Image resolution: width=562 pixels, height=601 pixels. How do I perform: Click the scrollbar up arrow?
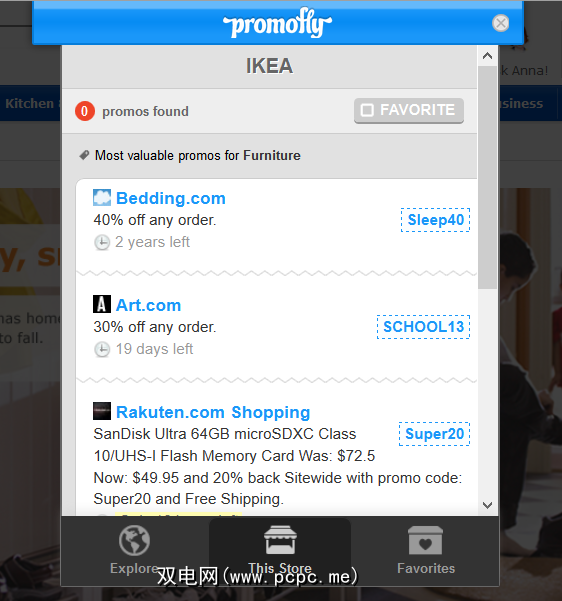pyautogui.click(x=487, y=56)
